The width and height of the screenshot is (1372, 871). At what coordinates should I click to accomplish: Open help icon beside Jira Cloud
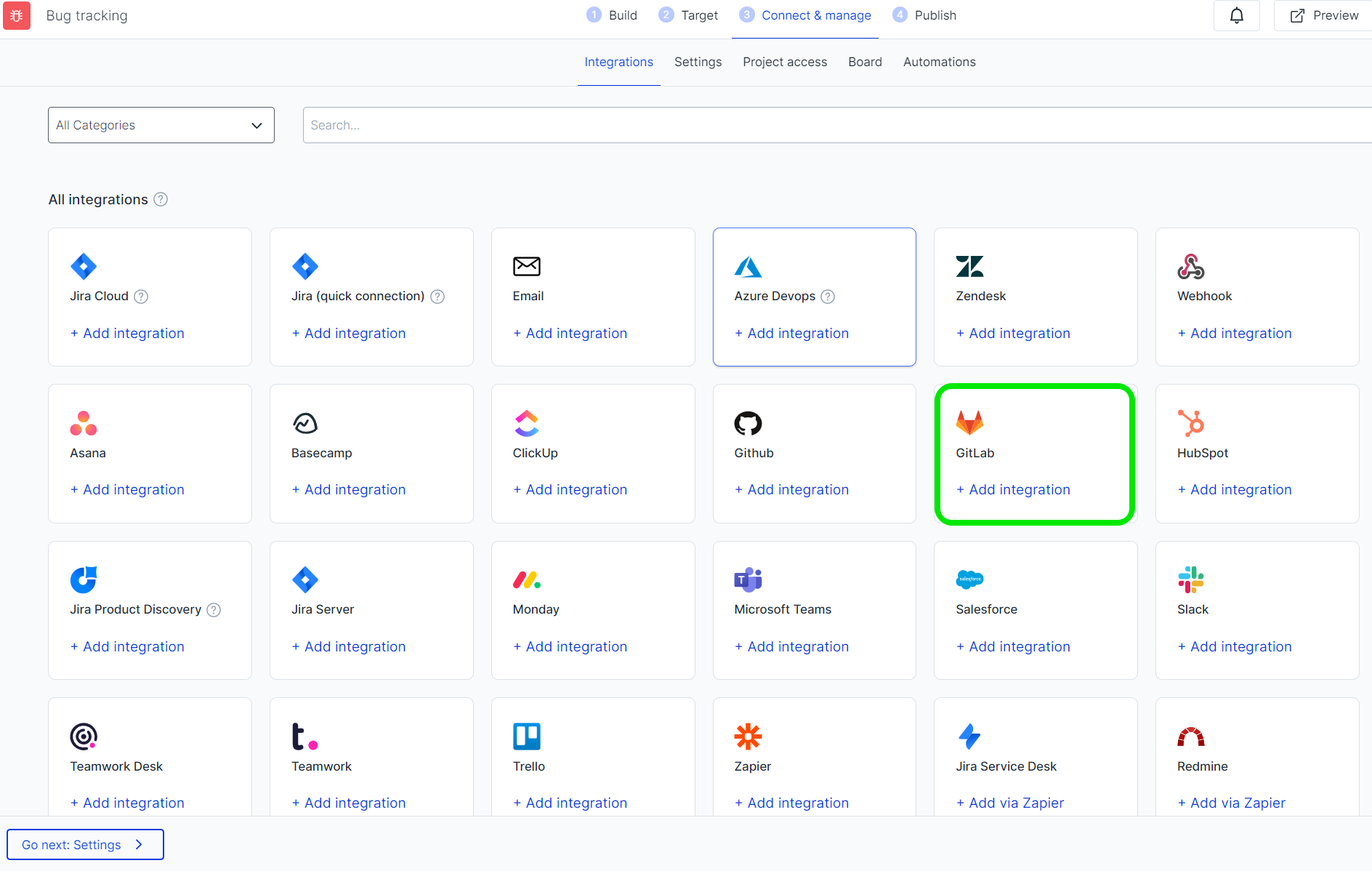(x=141, y=296)
